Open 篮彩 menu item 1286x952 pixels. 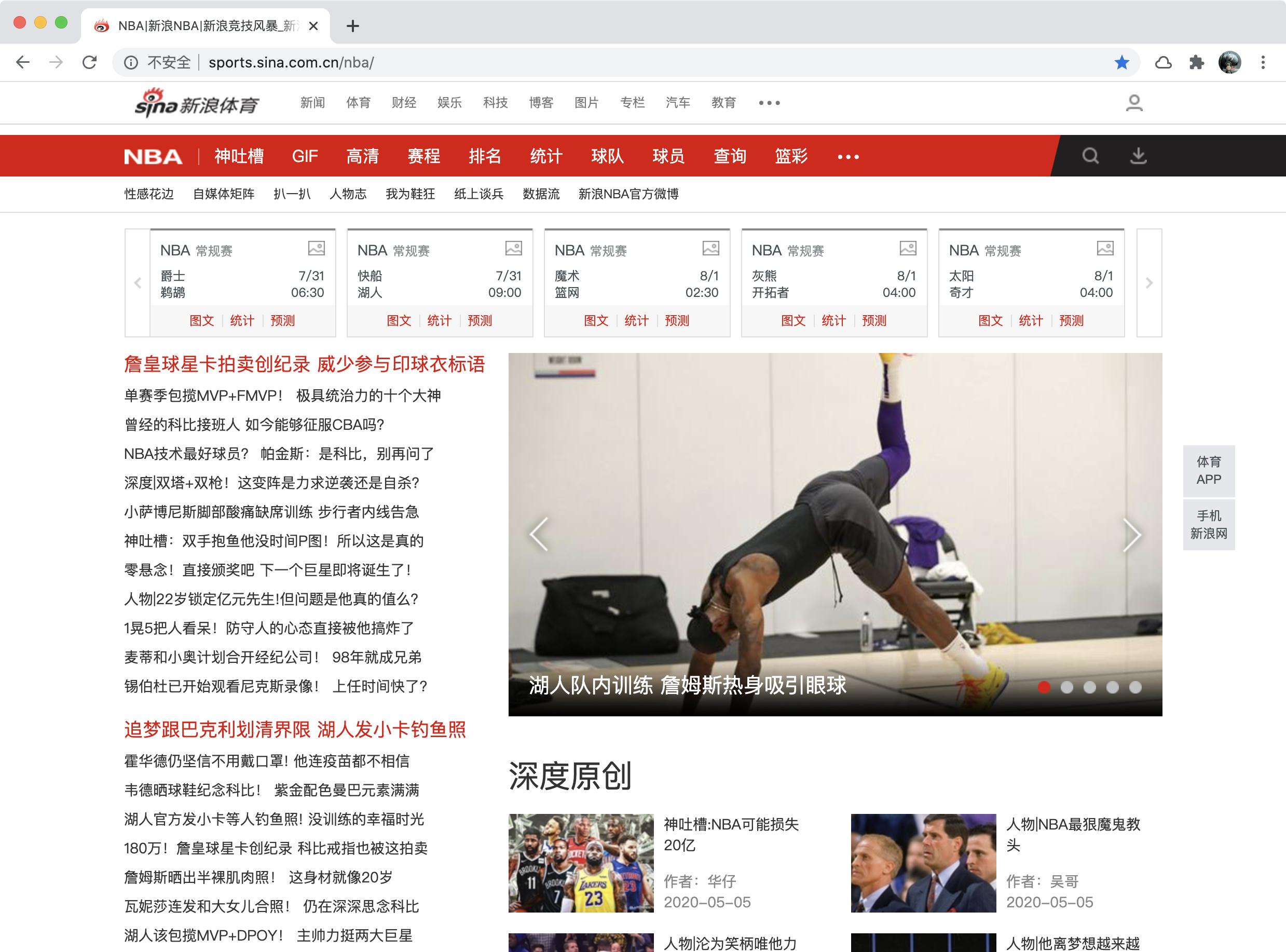click(791, 156)
